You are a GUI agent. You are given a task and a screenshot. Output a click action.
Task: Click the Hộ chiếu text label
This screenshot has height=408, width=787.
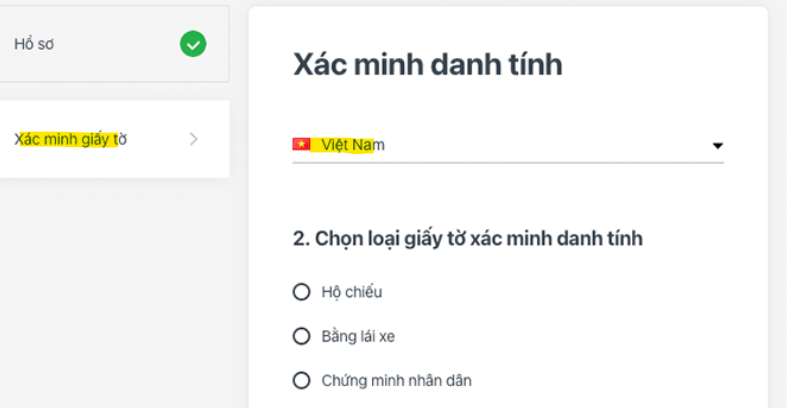(x=351, y=292)
